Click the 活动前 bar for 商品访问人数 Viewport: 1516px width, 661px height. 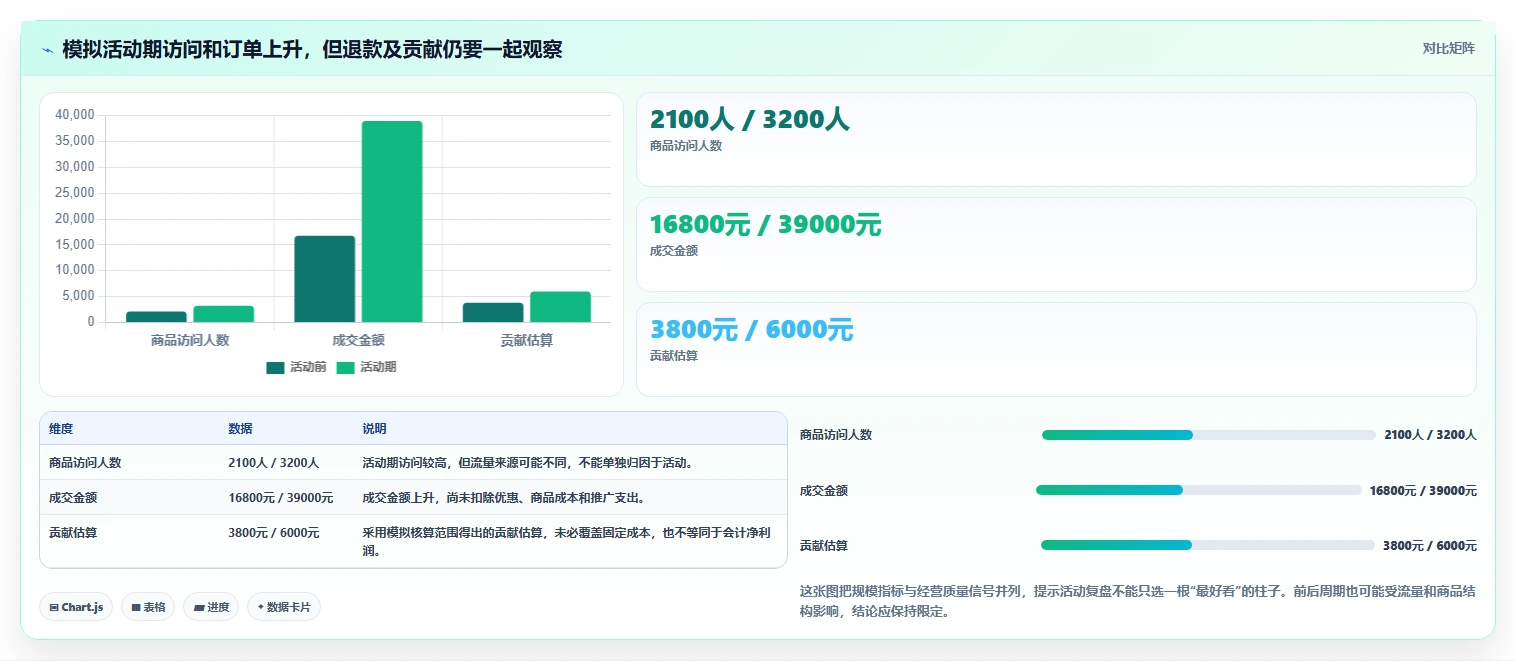156,317
